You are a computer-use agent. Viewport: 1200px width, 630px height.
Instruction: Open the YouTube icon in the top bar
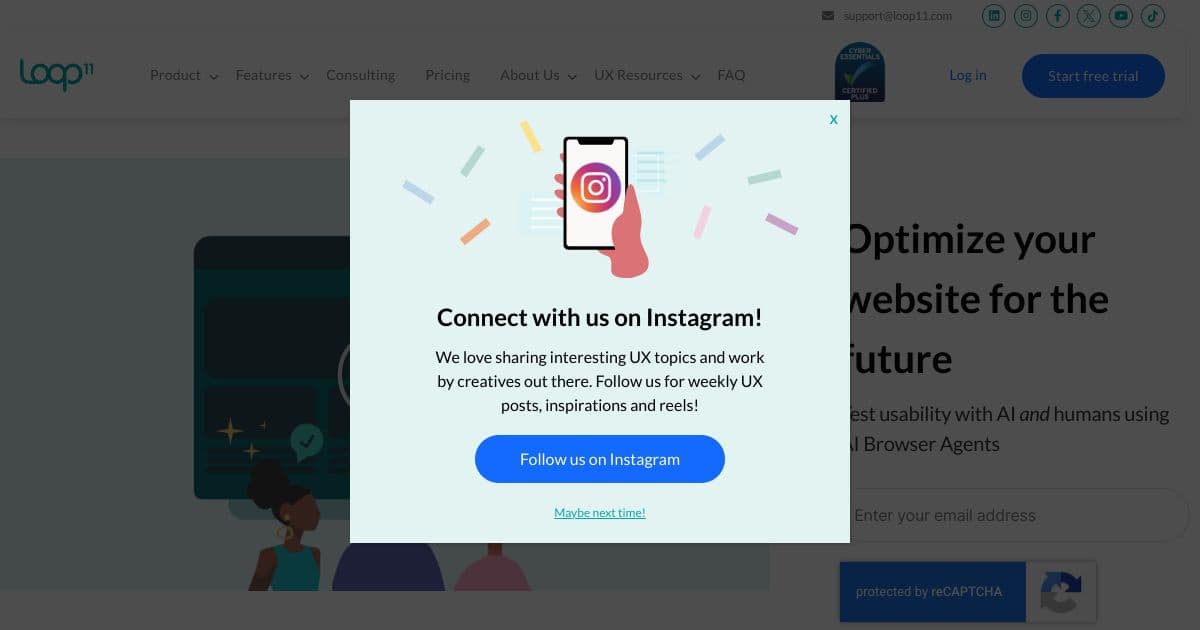(x=1121, y=15)
